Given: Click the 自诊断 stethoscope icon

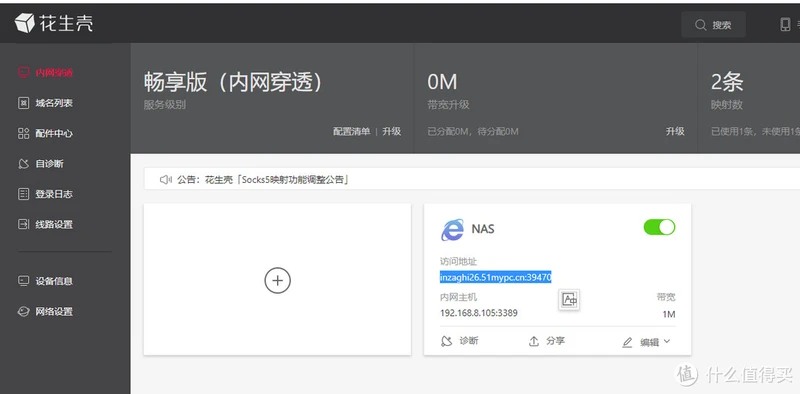Looking at the screenshot, I should pos(23,164).
